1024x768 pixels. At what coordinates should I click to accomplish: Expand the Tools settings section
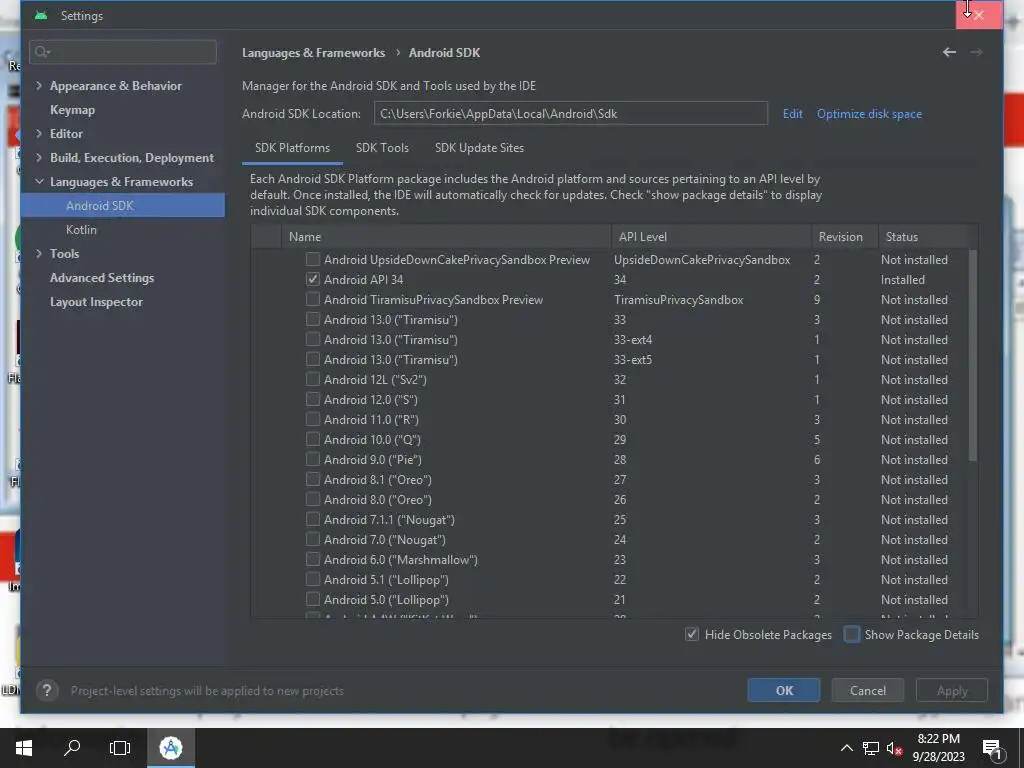[39, 253]
